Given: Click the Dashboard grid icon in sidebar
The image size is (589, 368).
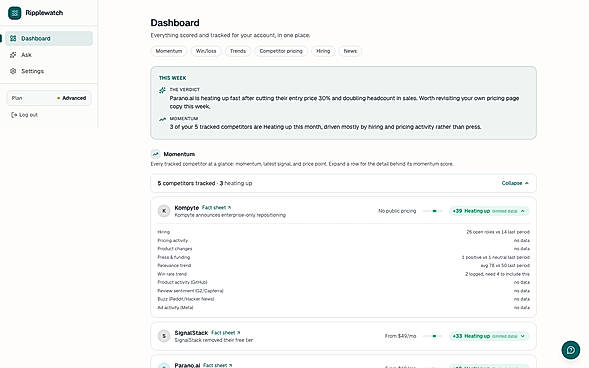Looking at the screenshot, I should [x=13, y=38].
